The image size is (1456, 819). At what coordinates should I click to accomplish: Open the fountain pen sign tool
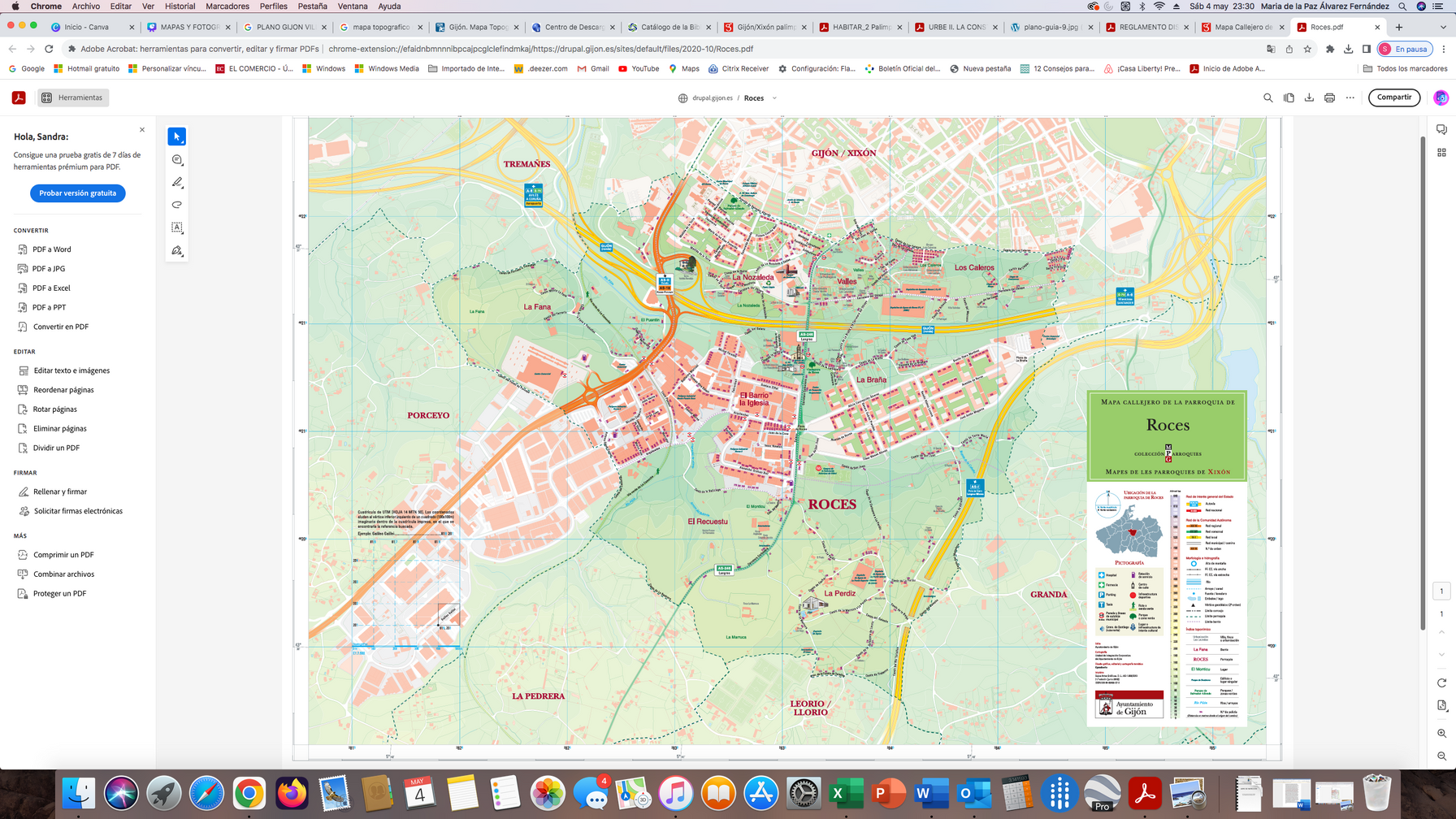click(x=176, y=250)
